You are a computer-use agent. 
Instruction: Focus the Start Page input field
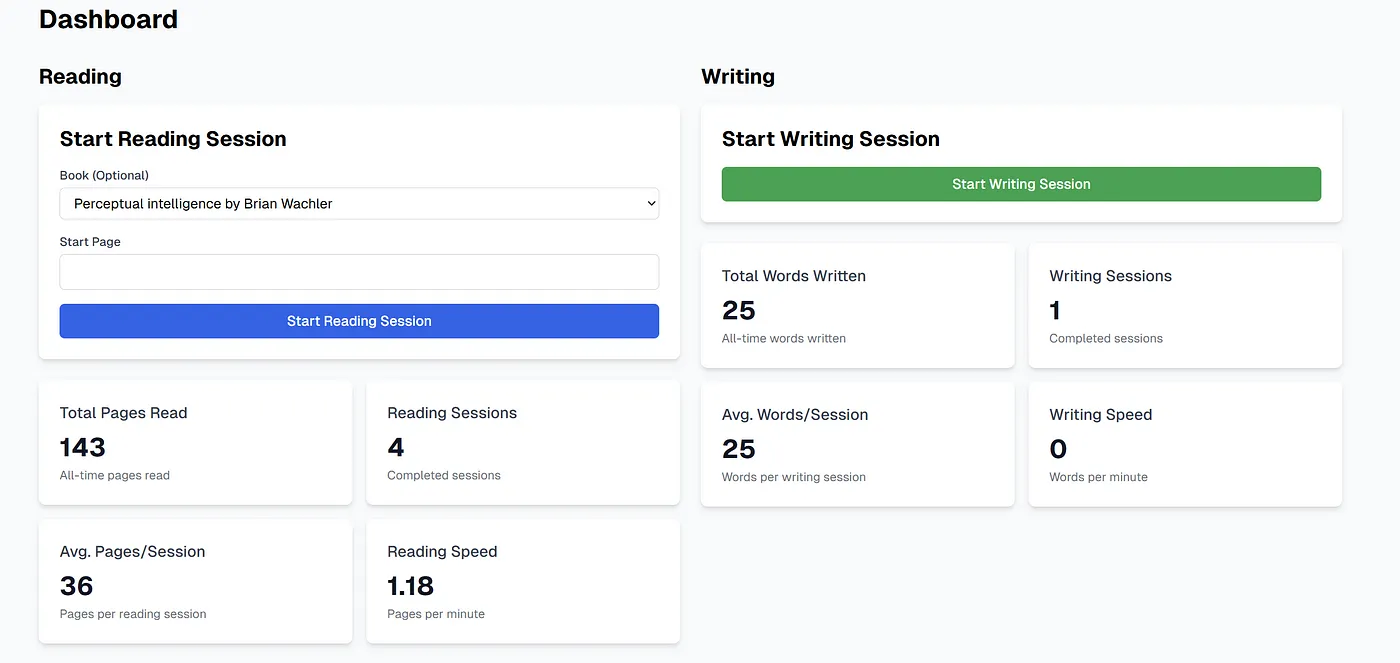click(x=359, y=272)
